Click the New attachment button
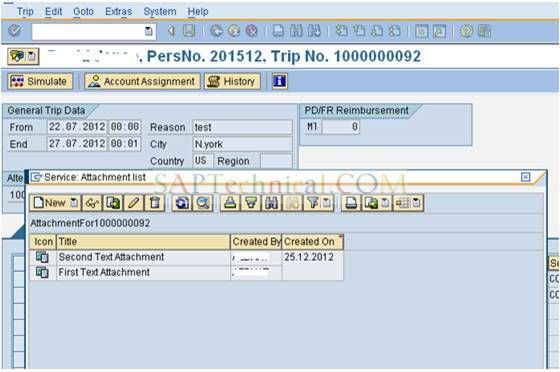Screen dimensions: 560x372 (x=50, y=203)
